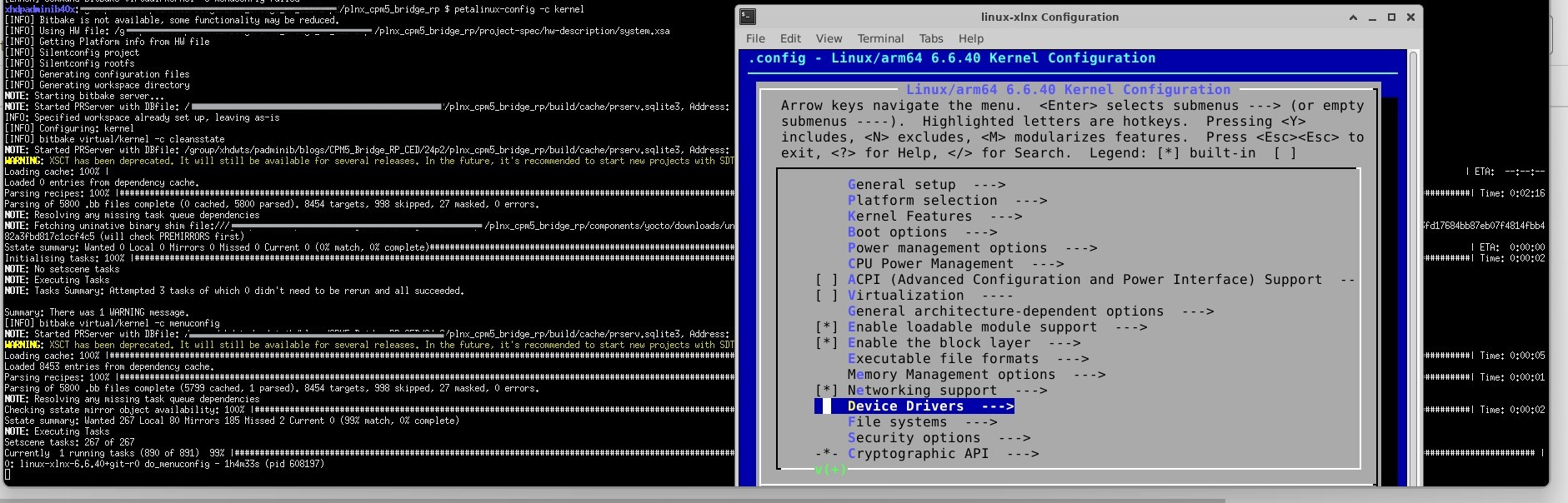Open the Edit menu
This screenshot has height=503, width=1568.
(790, 38)
